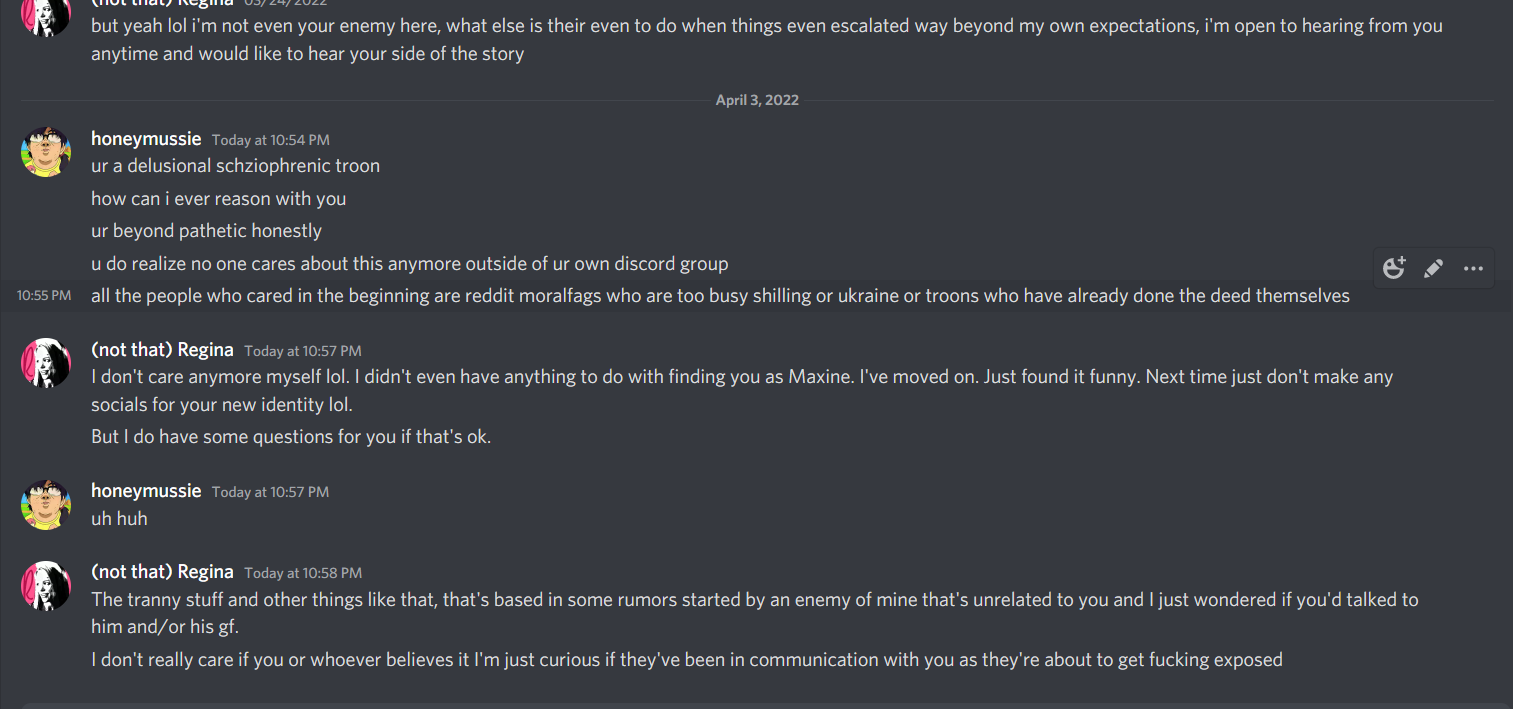1513x709 pixels.
Task: Click the compact 10:55 PM side timestamp
Action: click(44, 296)
